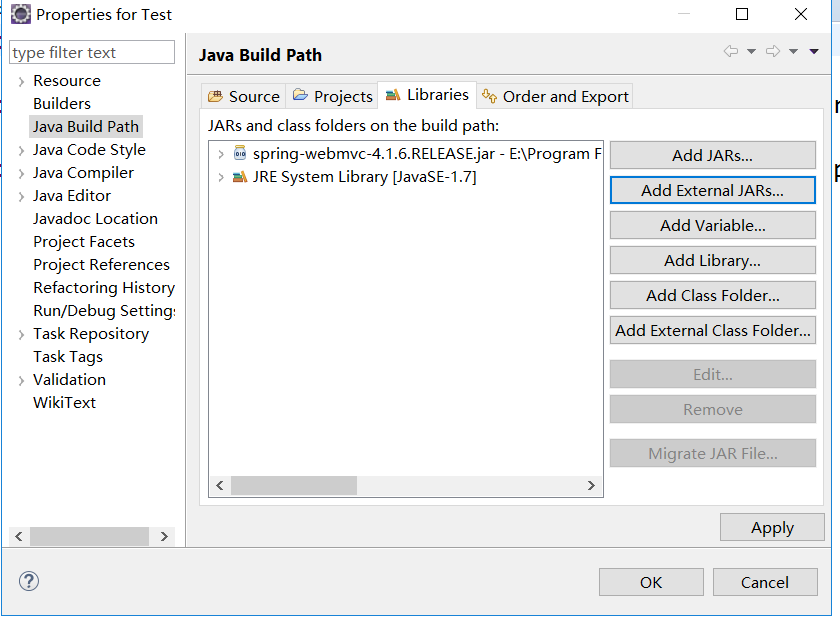Click libraries list horizontal scrollbar thumb
This screenshot has width=840, height=621.
click(294, 485)
